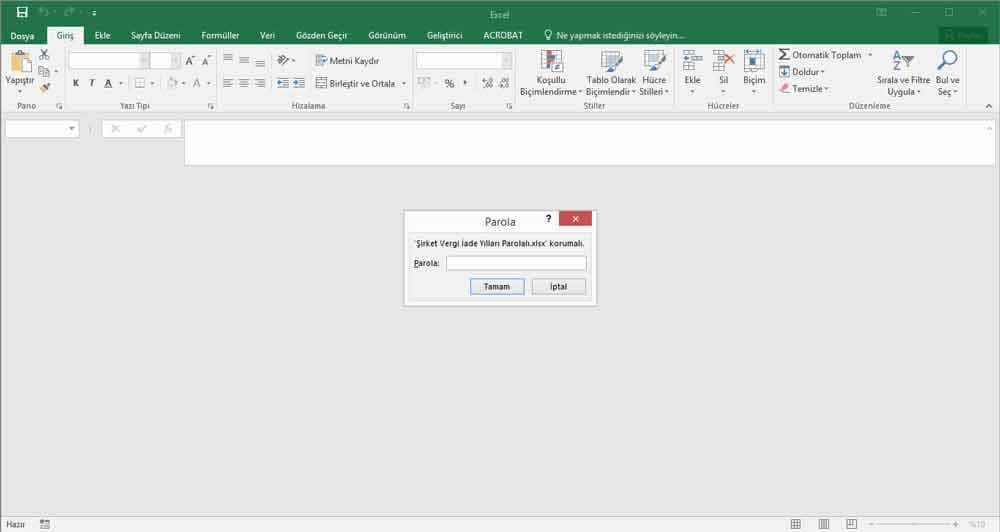Open the font name combo box
The image size is (1000, 532).
pyautogui.click(x=109, y=61)
